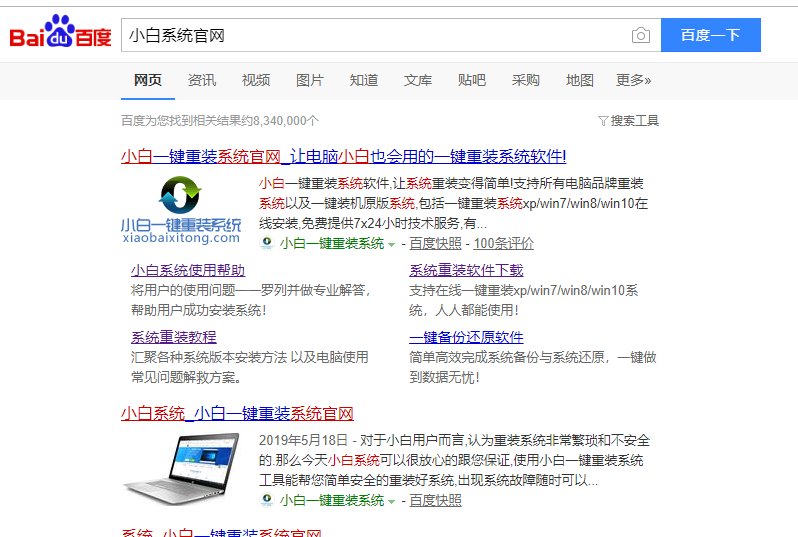Open the 知道 tab
This screenshot has width=798, height=537.
pyautogui.click(x=363, y=80)
